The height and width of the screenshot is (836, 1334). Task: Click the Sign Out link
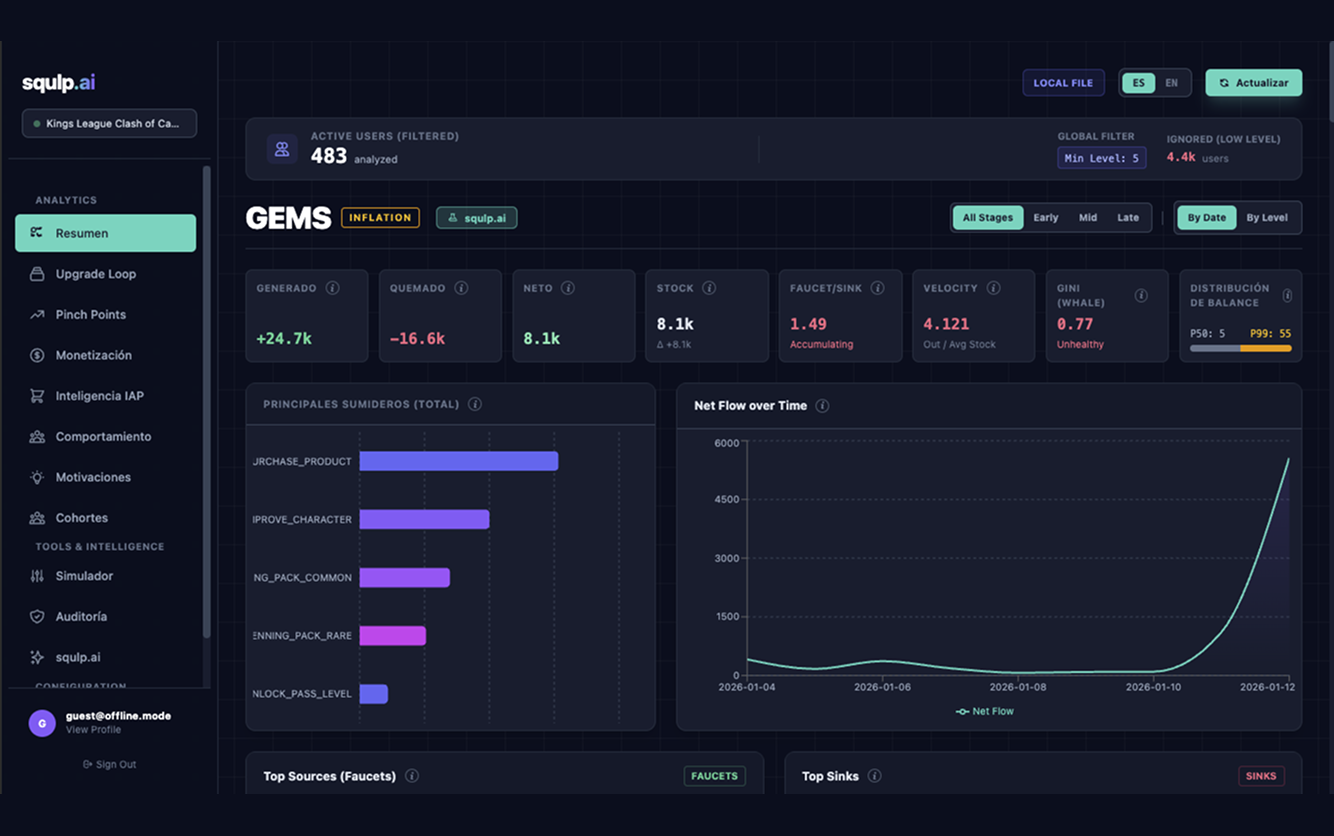[x=109, y=764]
